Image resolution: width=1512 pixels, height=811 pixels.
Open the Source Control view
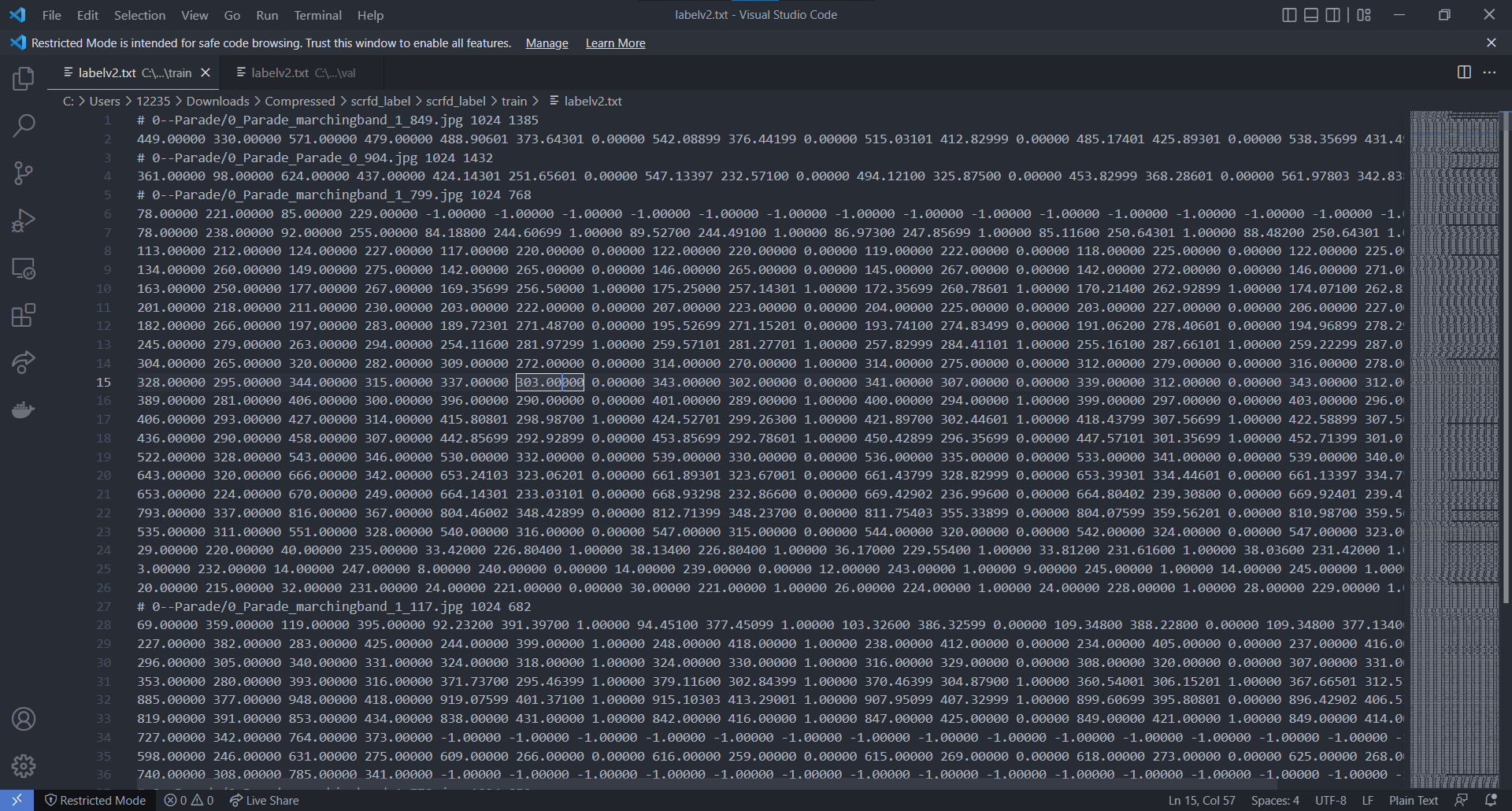(x=24, y=173)
